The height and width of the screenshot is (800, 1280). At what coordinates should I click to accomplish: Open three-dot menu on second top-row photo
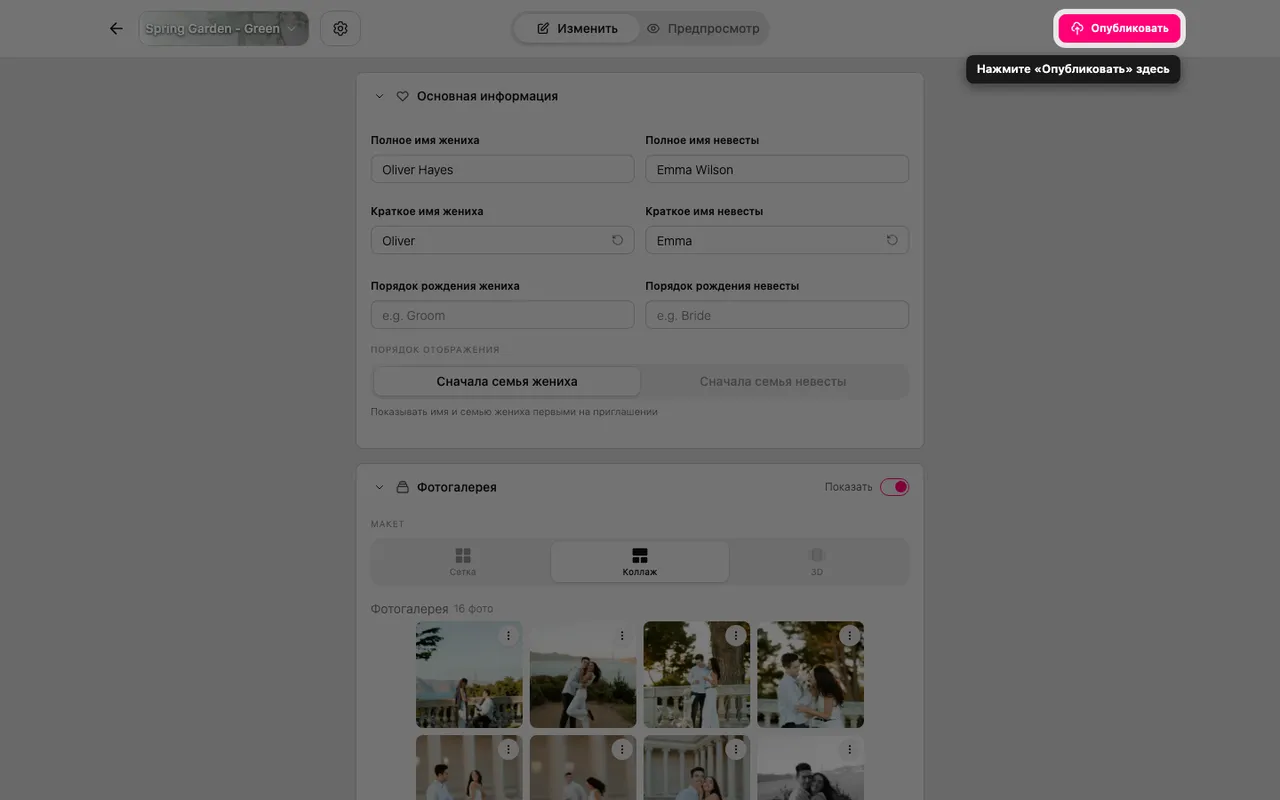622,635
